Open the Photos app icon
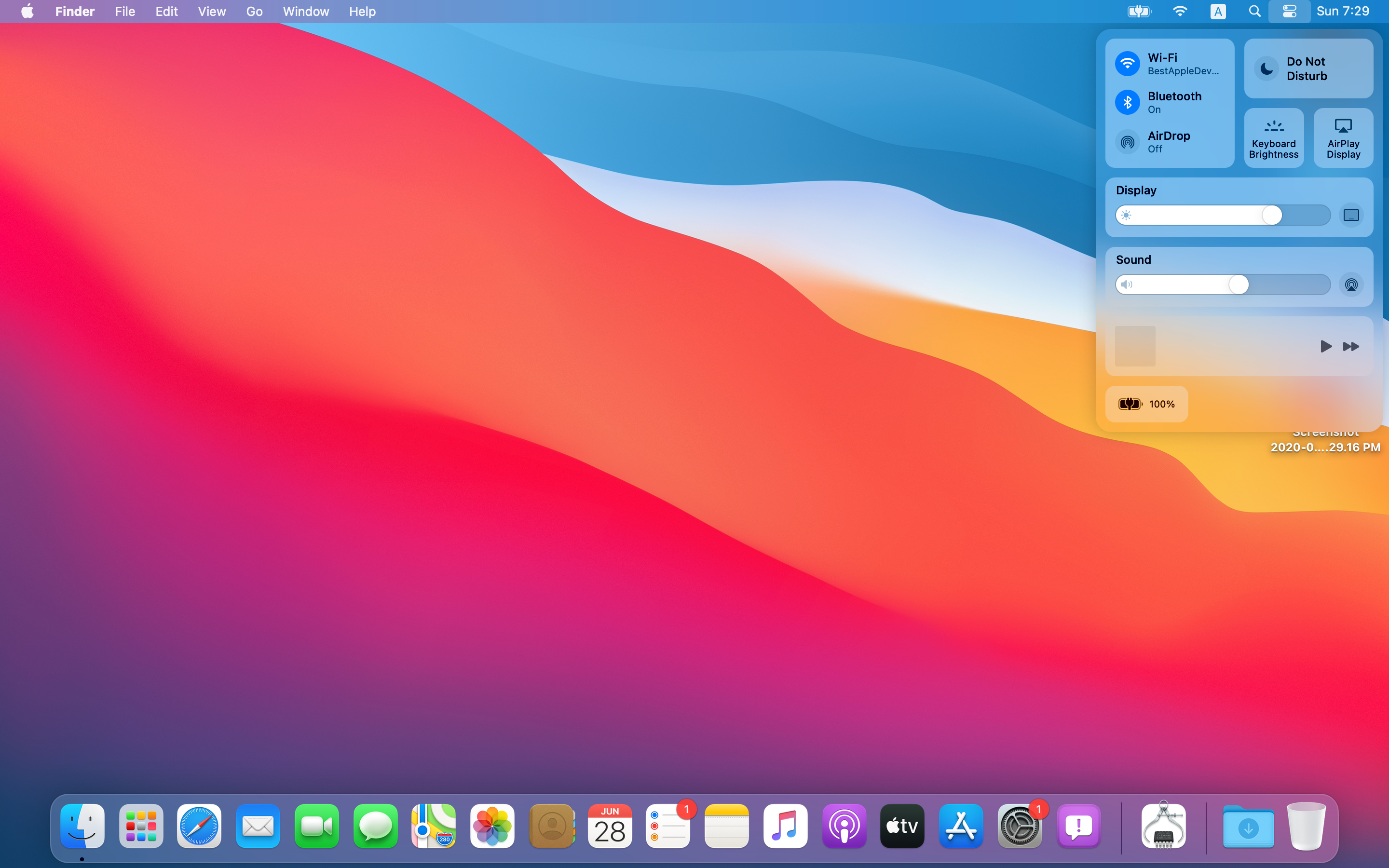 pos(492,826)
